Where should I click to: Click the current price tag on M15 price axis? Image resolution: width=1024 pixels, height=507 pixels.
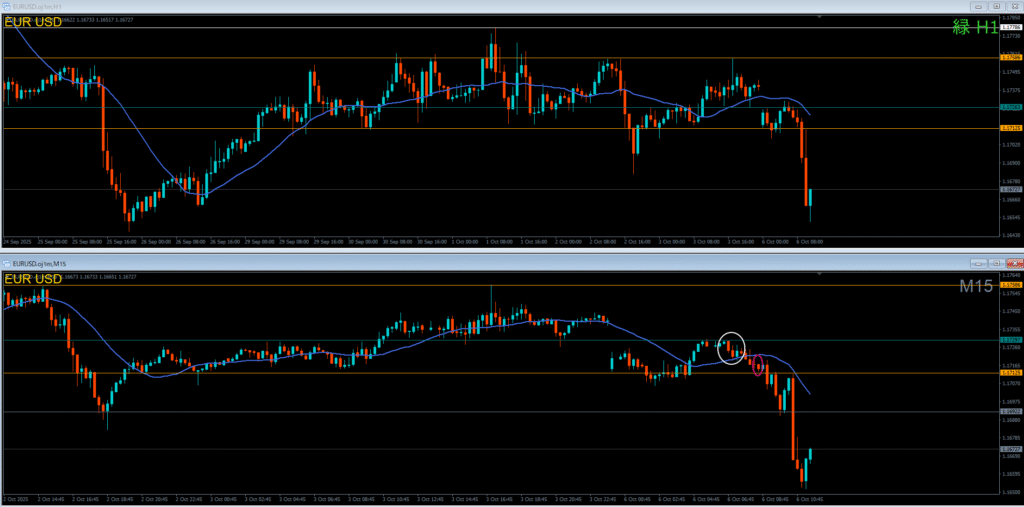pyautogui.click(x=1011, y=449)
